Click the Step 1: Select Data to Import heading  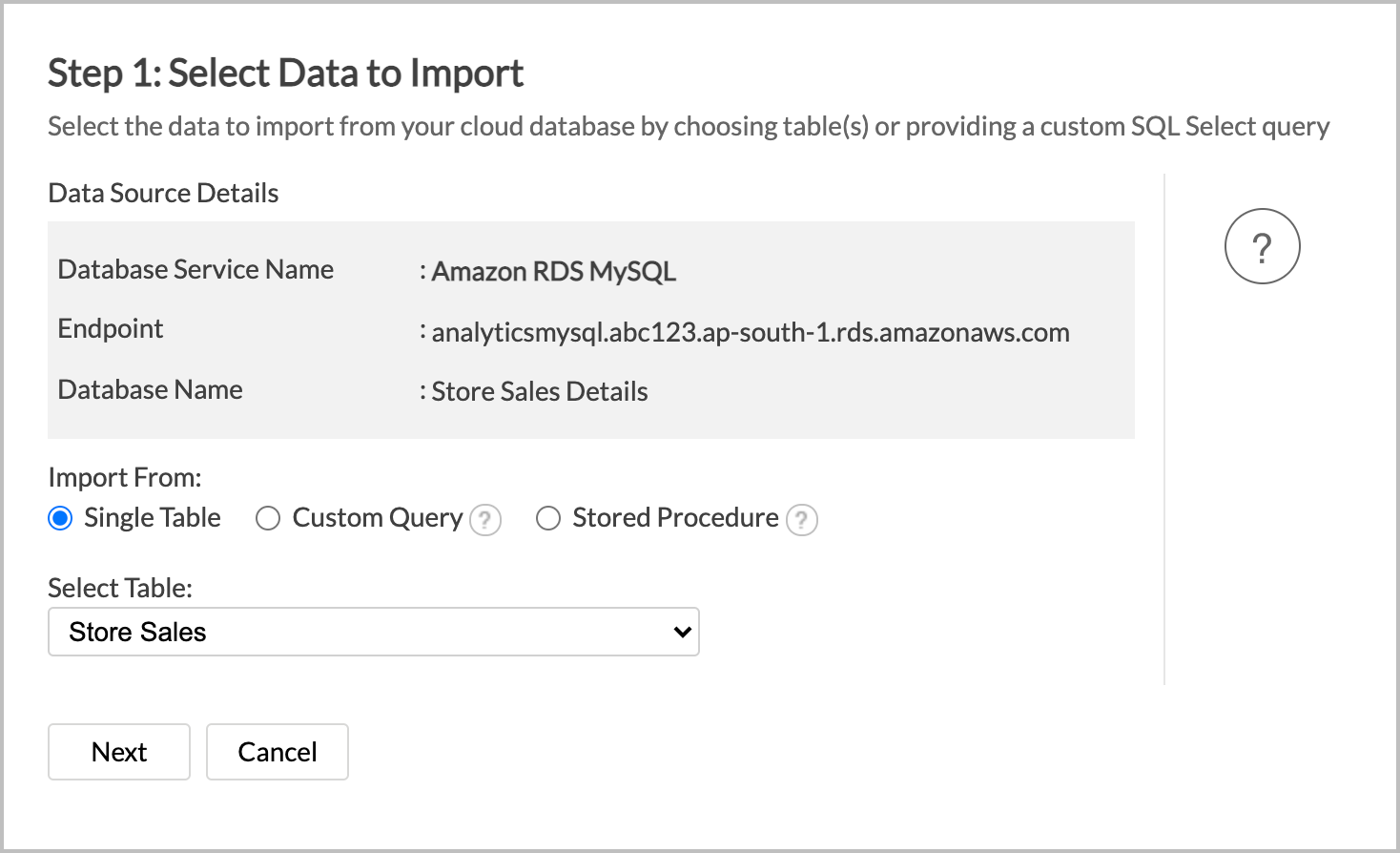285,73
